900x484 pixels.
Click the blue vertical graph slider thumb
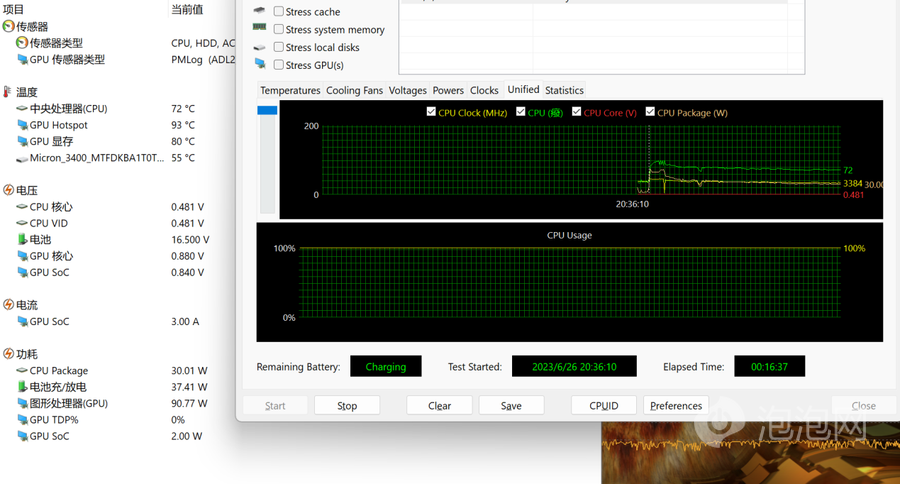click(267, 111)
